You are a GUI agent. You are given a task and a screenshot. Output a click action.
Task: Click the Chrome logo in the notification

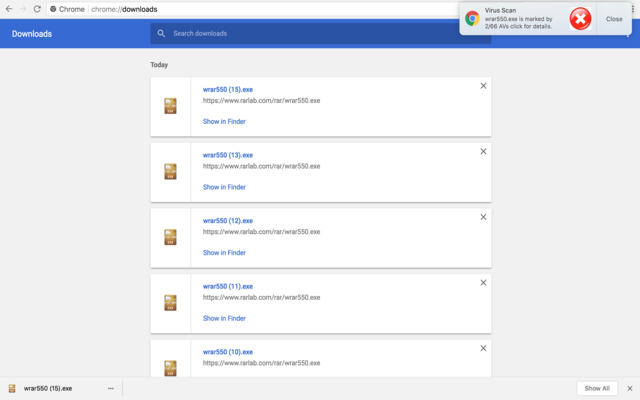tap(472, 19)
